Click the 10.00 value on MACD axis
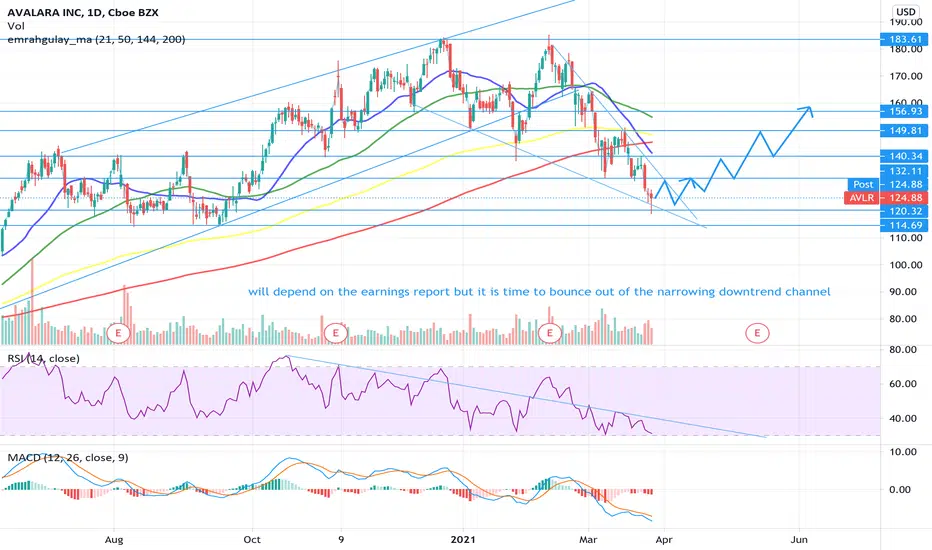This screenshot has width=932, height=550. point(903,452)
